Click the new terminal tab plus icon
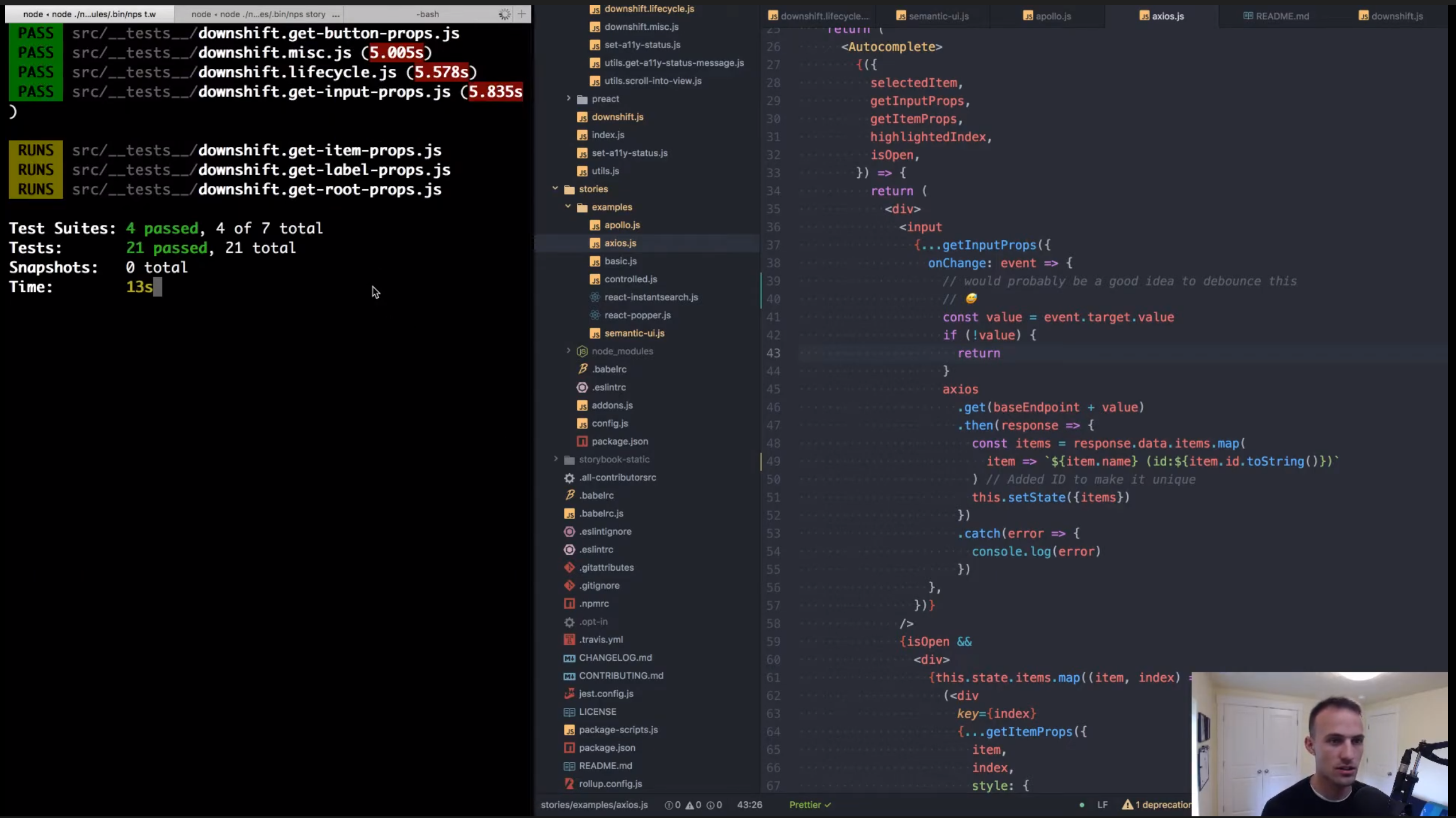Image resolution: width=1456 pixels, height=818 pixels. click(x=521, y=14)
